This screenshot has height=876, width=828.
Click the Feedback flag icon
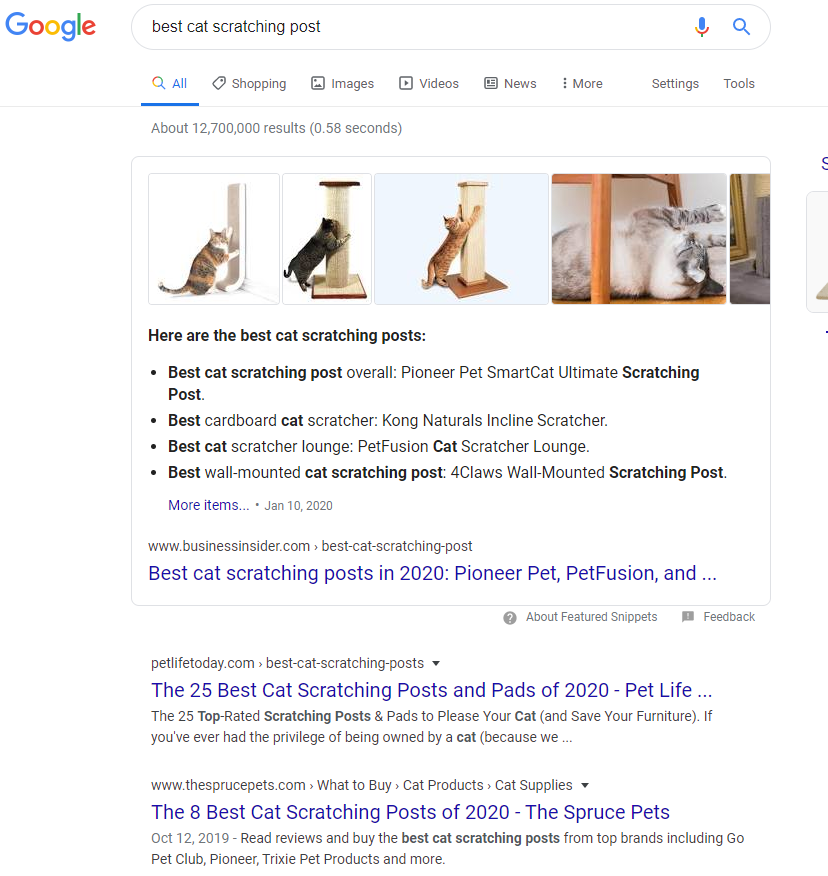tap(689, 617)
